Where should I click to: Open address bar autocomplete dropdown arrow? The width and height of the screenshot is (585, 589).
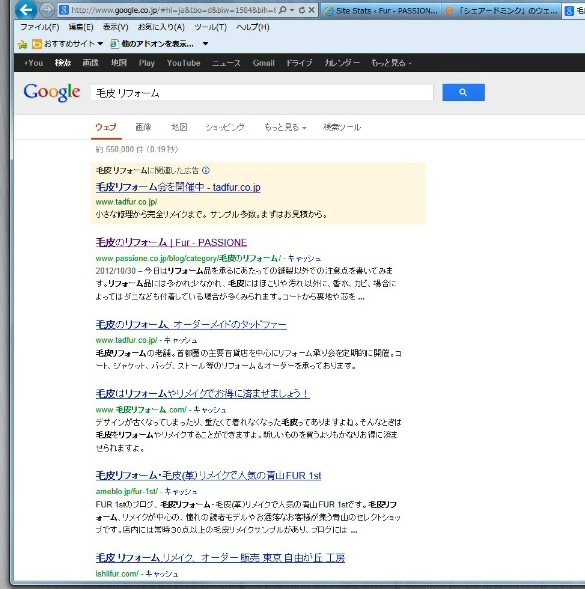pos(292,10)
